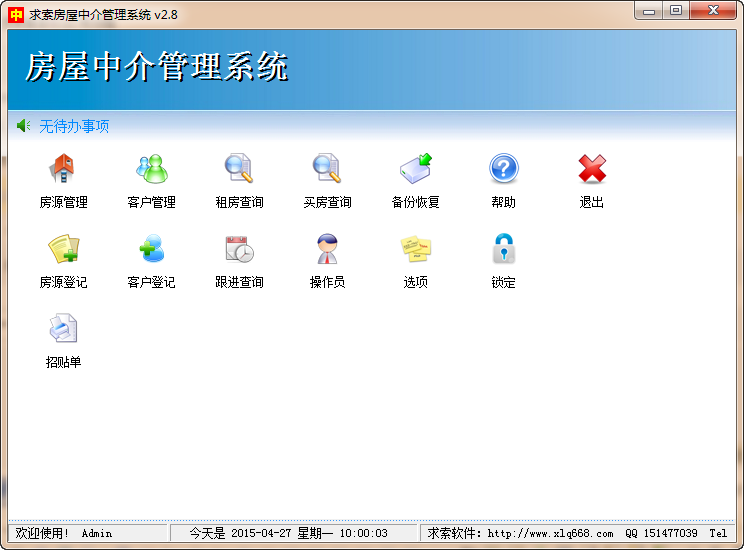Click the green speaker notification icon

[23, 126]
